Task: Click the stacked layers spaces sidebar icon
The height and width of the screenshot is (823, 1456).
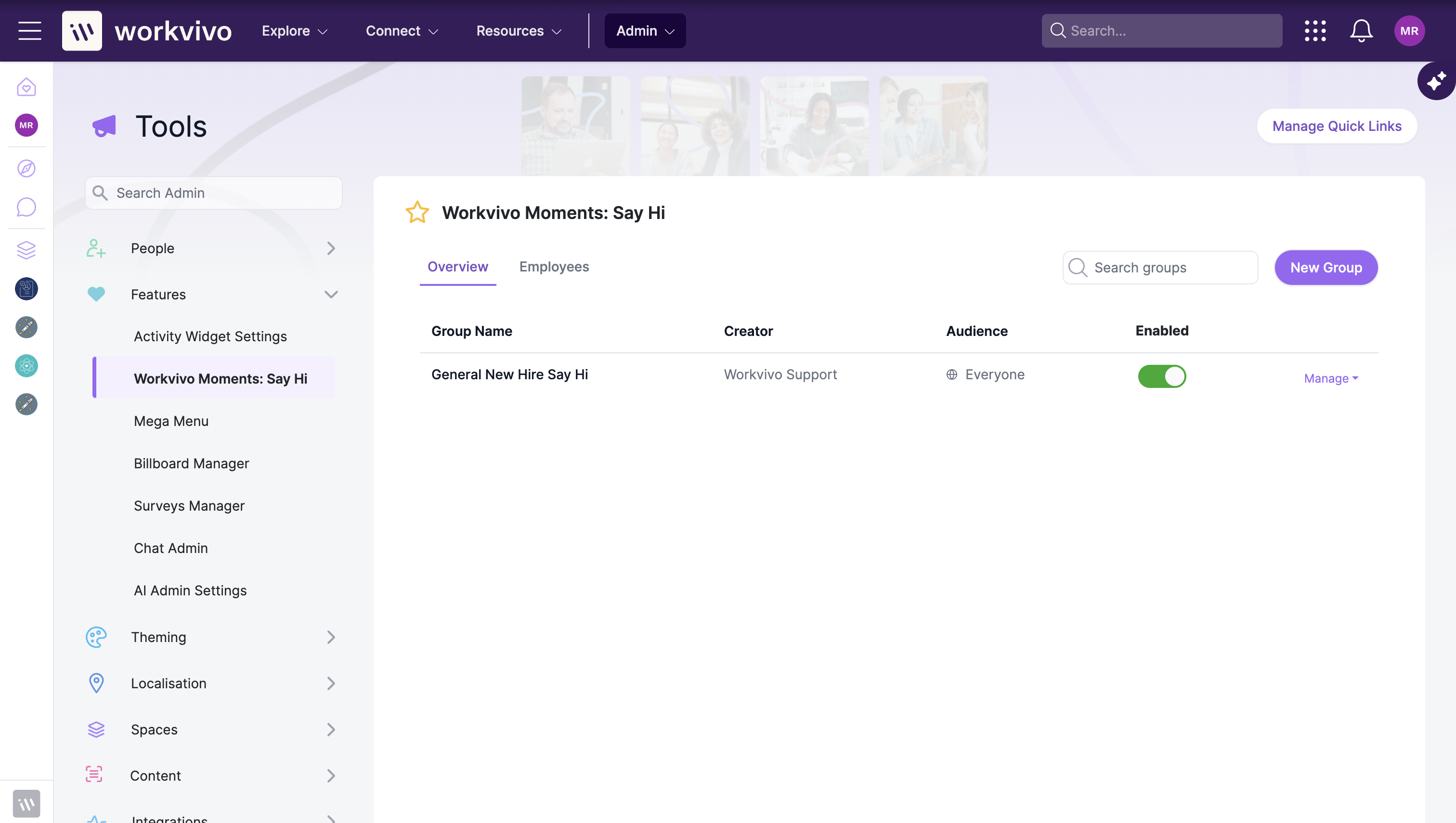Action: (26, 250)
